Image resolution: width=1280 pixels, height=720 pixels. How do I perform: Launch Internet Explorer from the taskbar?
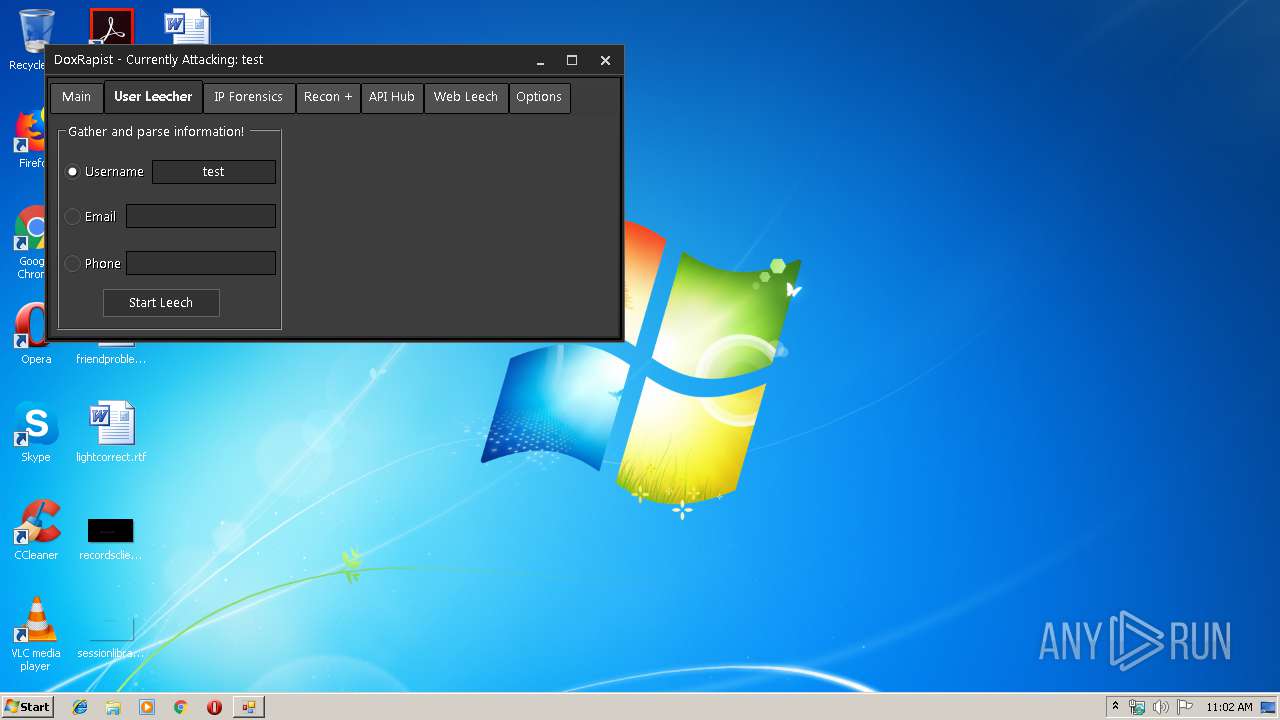click(x=80, y=707)
